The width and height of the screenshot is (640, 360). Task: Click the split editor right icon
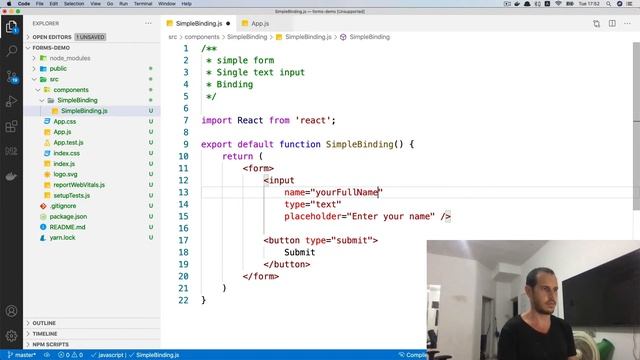(612, 23)
